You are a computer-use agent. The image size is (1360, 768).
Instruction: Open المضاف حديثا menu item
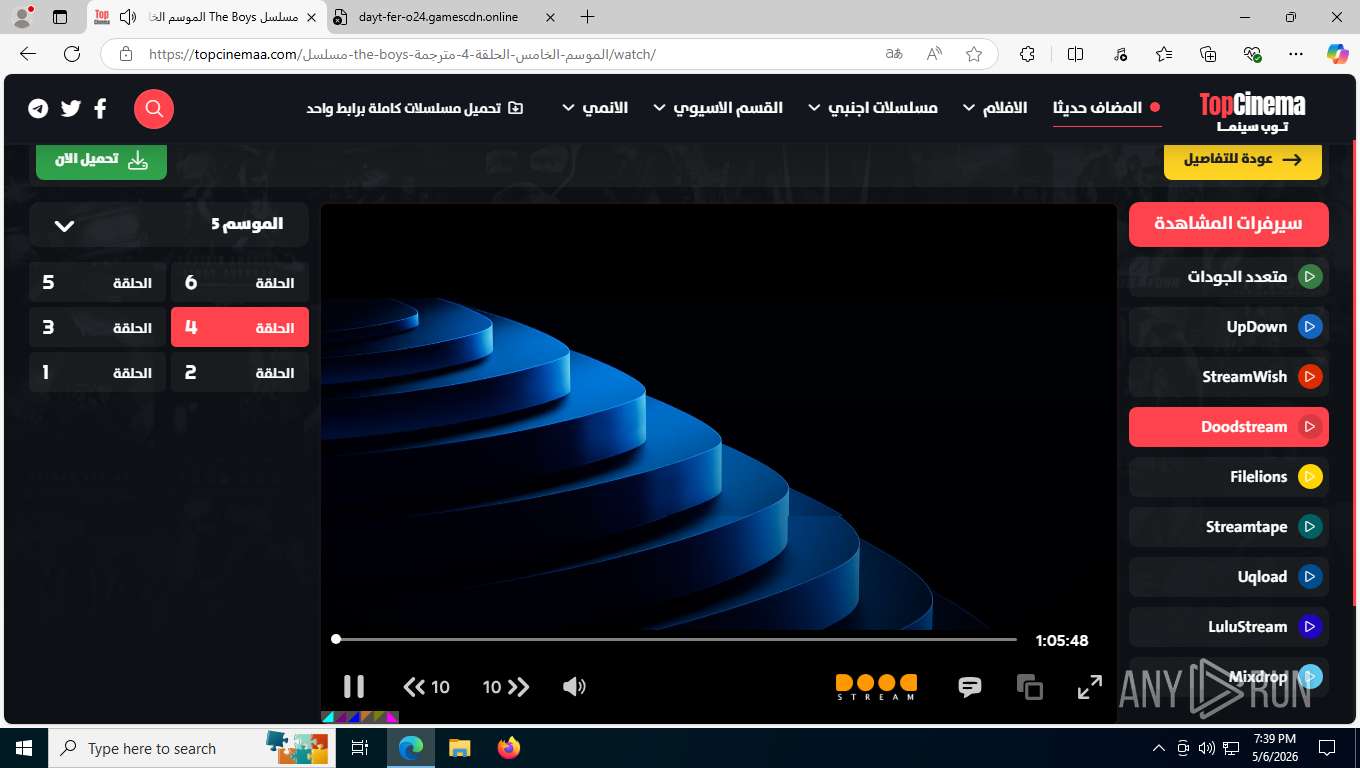(1107, 108)
